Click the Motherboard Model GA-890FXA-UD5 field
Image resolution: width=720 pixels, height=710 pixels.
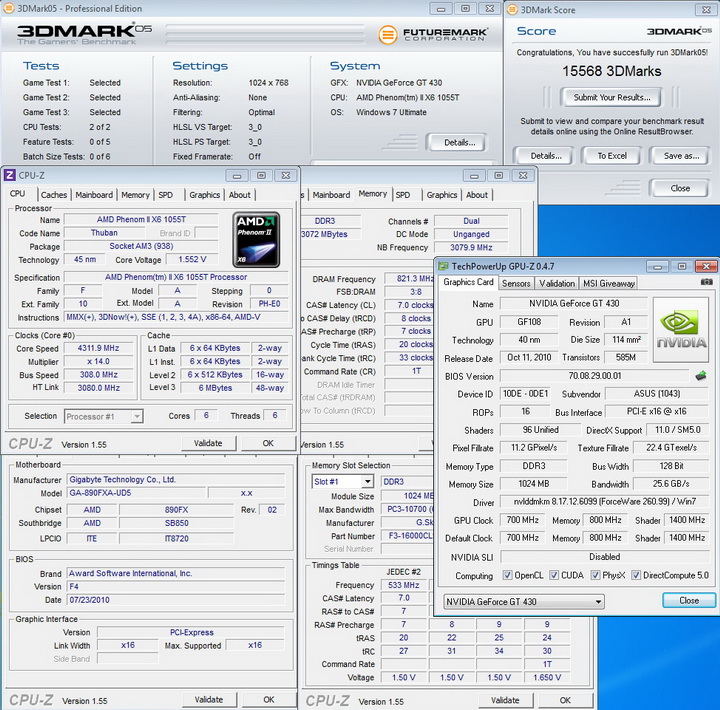(x=136, y=493)
